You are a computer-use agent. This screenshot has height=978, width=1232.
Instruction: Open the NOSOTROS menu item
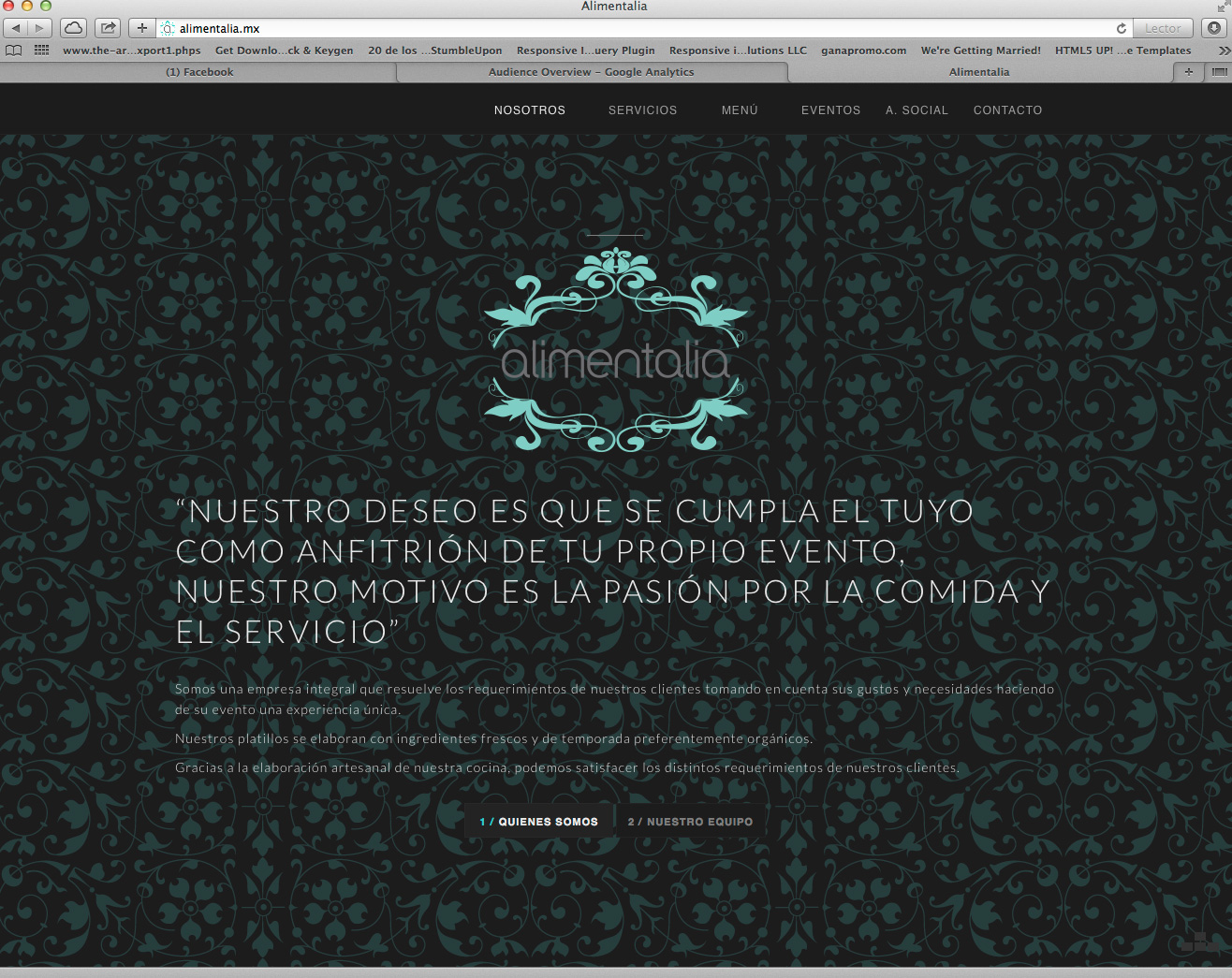click(530, 110)
